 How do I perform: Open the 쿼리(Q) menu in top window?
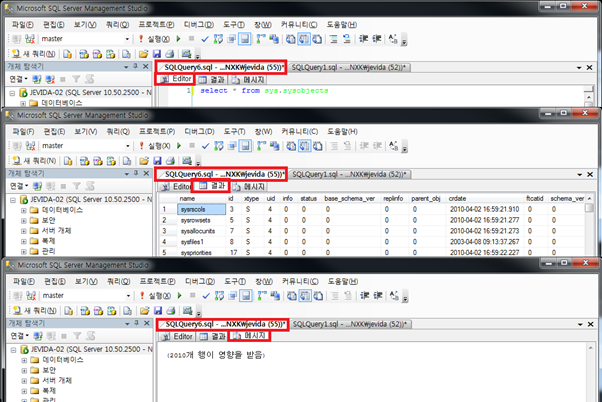pyautogui.click(x=117, y=25)
